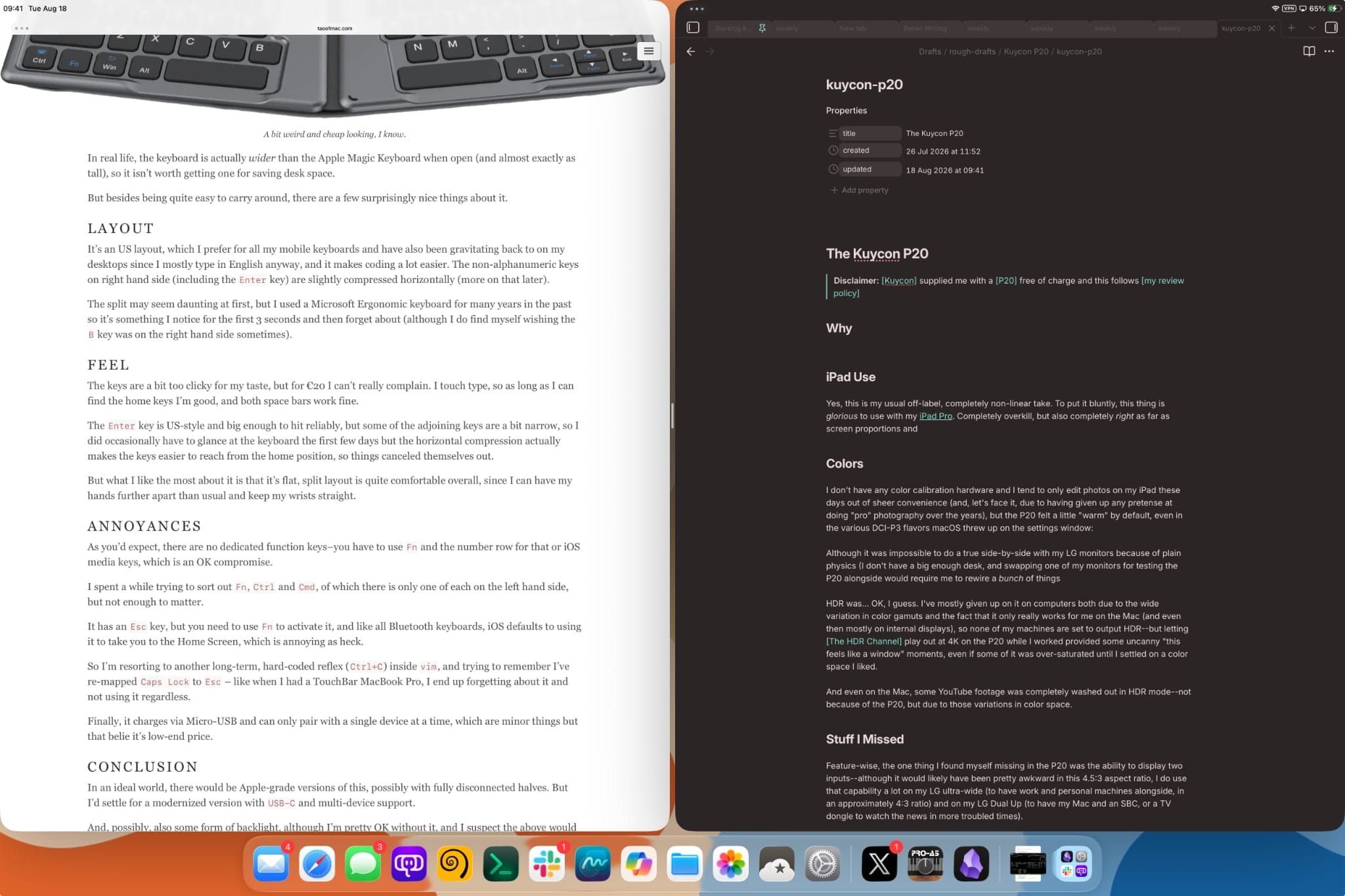Tap the taoofmac.com address in Safari

pos(334,28)
